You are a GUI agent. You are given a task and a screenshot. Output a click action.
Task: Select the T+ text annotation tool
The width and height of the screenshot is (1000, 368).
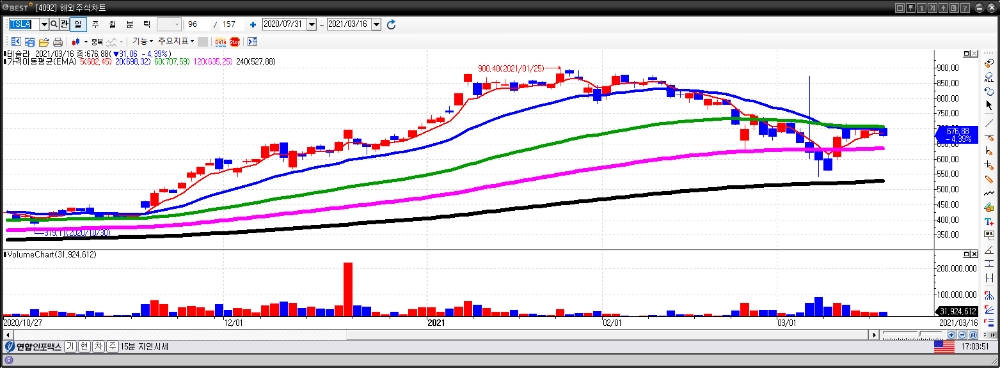point(989,221)
